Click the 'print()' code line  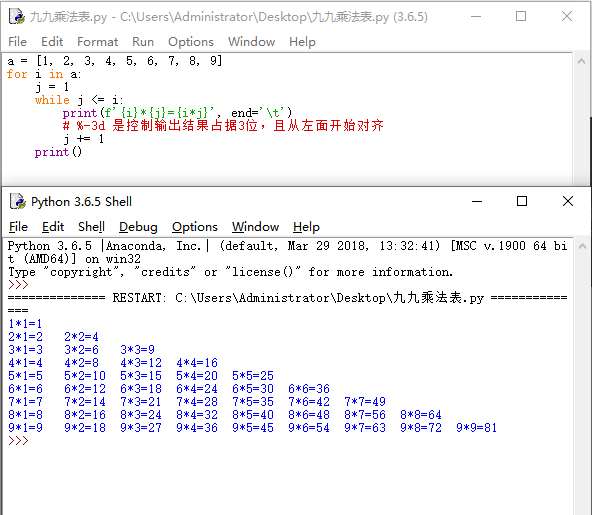tap(58, 152)
